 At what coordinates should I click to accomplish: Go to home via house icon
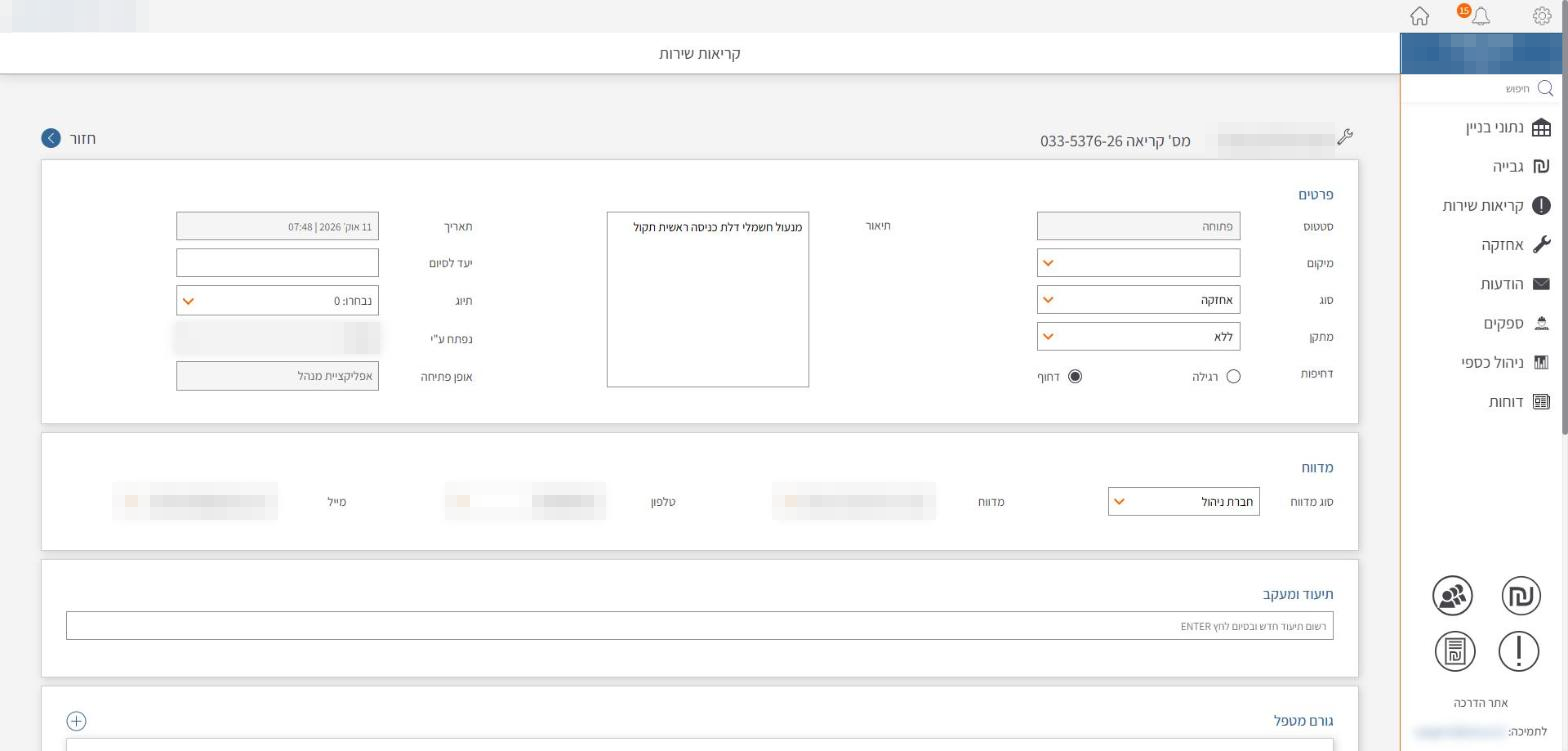(1419, 16)
